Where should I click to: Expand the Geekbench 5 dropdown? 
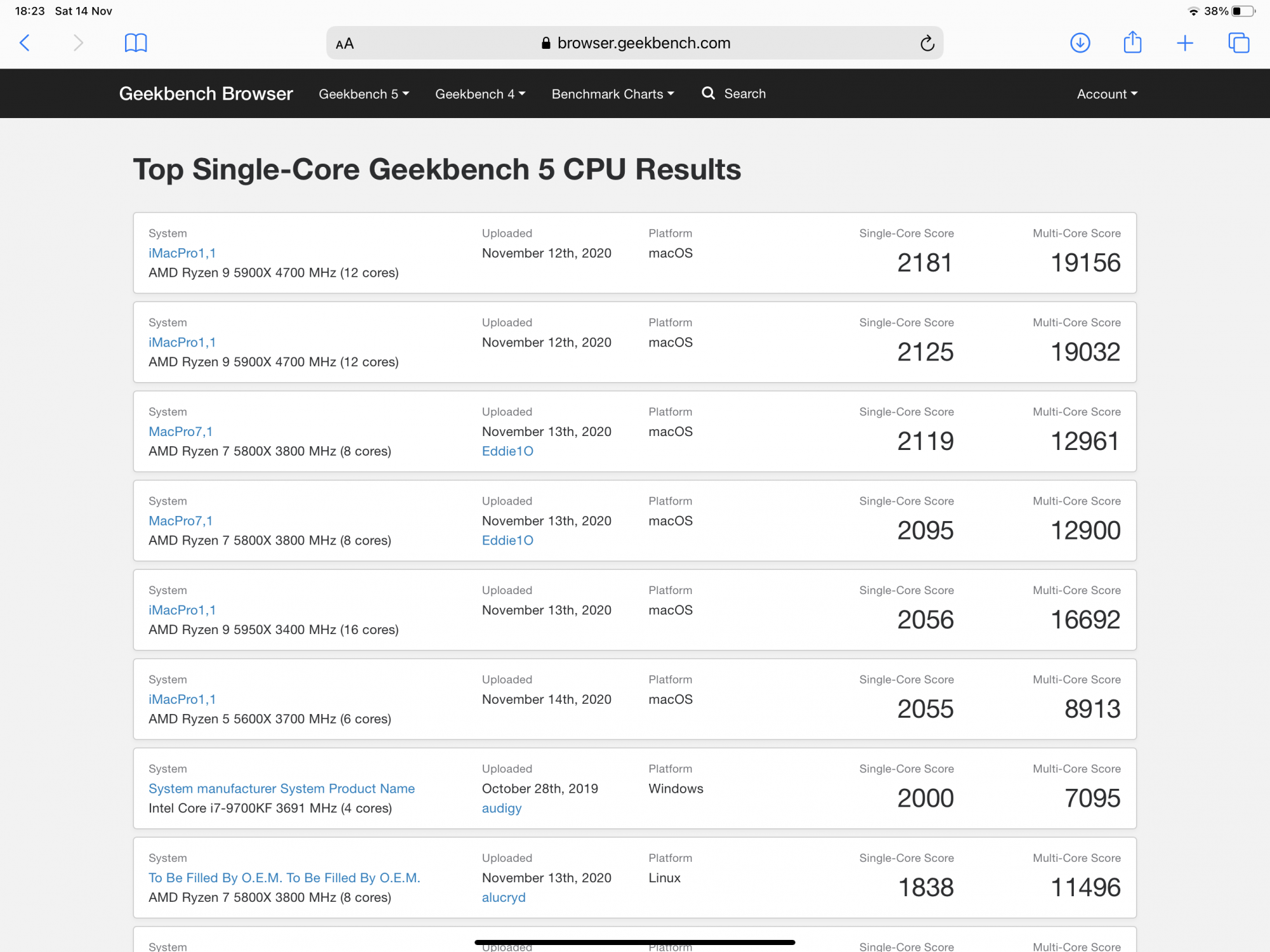[364, 94]
